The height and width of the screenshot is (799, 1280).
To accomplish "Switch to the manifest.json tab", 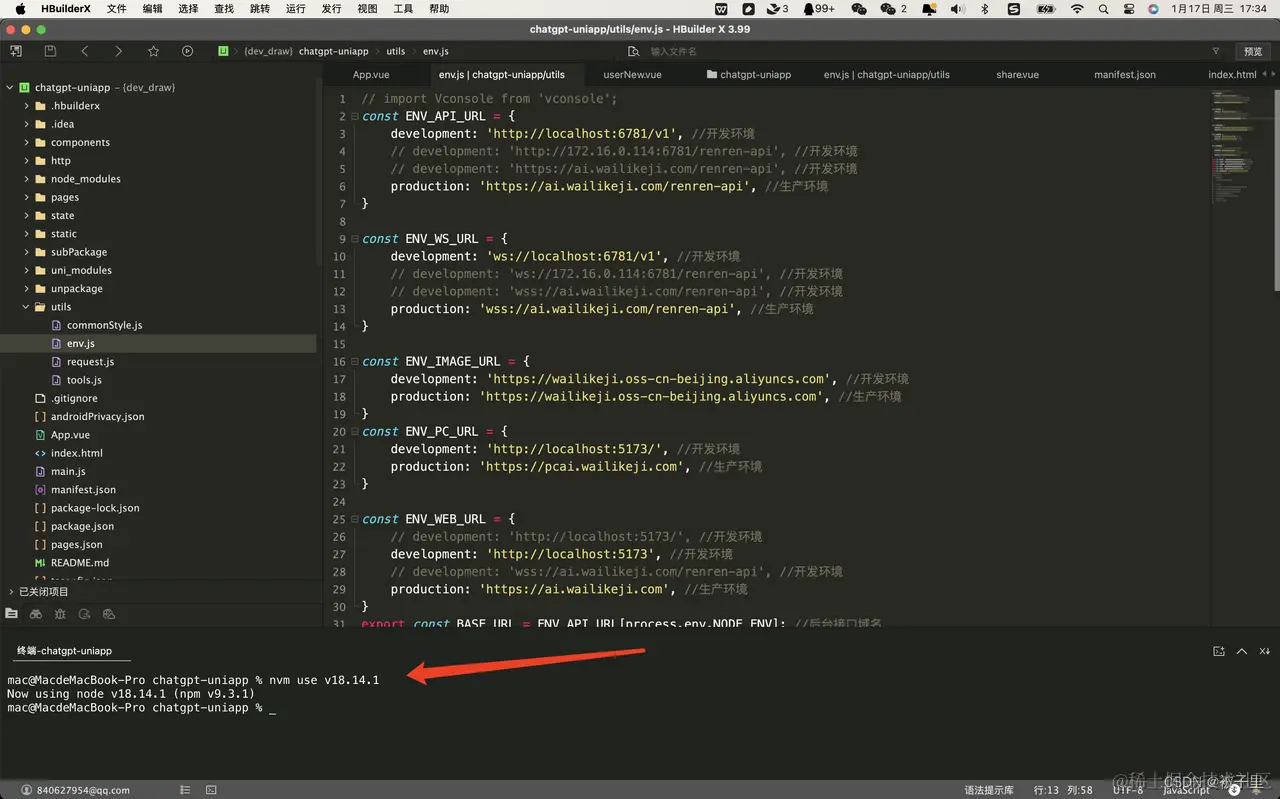I will [x=1124, y=74].
